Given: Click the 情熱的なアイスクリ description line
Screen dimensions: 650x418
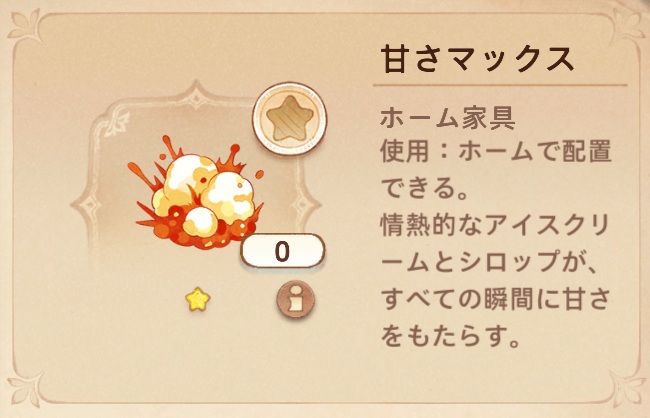Looking at the screenshot, I should (x=495, y=224).
